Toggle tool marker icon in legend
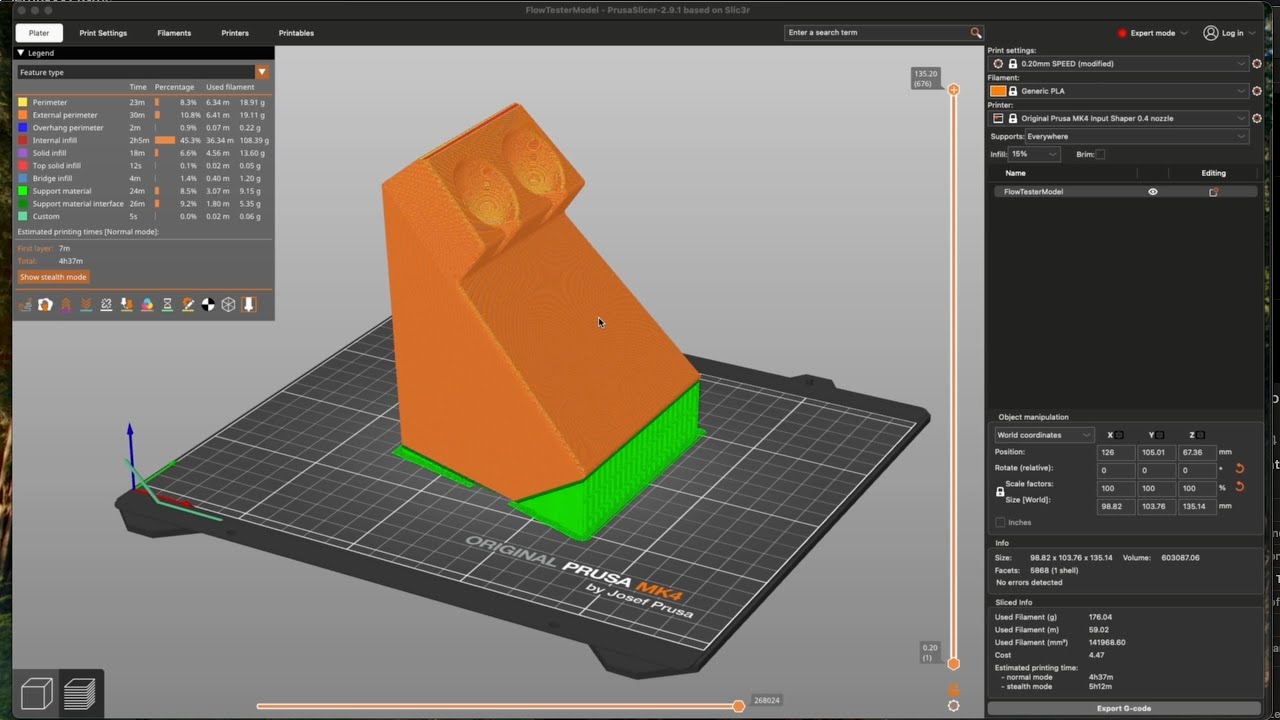This screenshot has width=1280, height=720. click(x=249, y=305)
